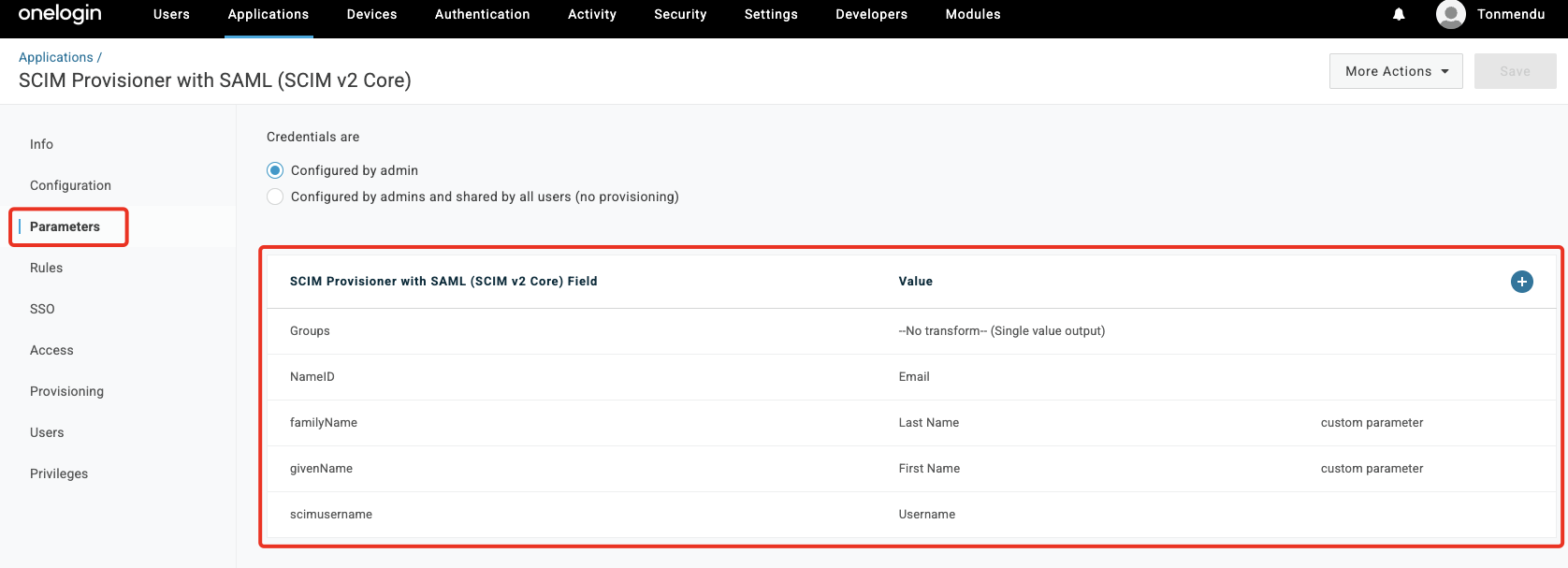This screenshot has width=1568, height=568.
Task: Click the blue plus add parameter icon
Action: pyautogui.click(x=1521, y=282)
